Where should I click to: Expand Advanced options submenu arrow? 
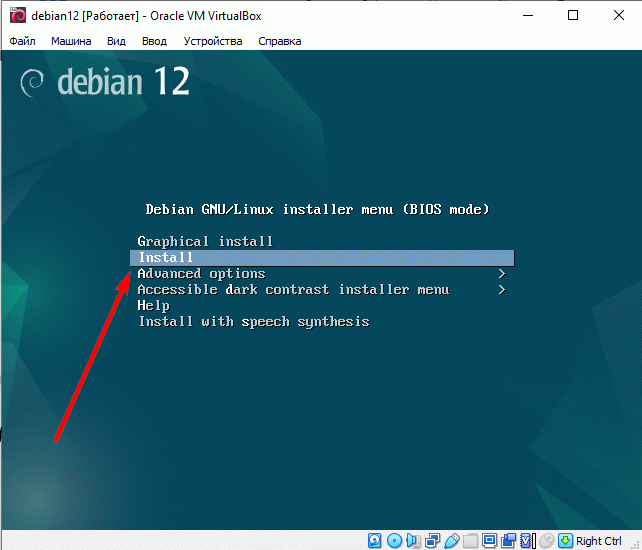click(502, 274)
